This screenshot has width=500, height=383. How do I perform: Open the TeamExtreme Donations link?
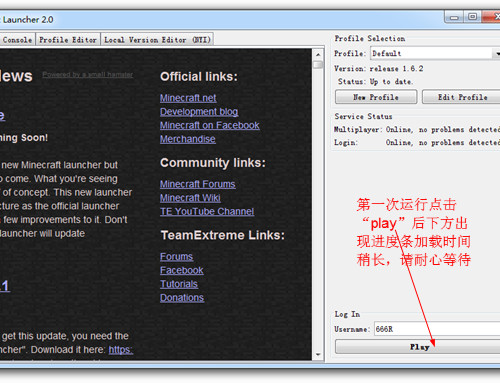pos(182,298)
